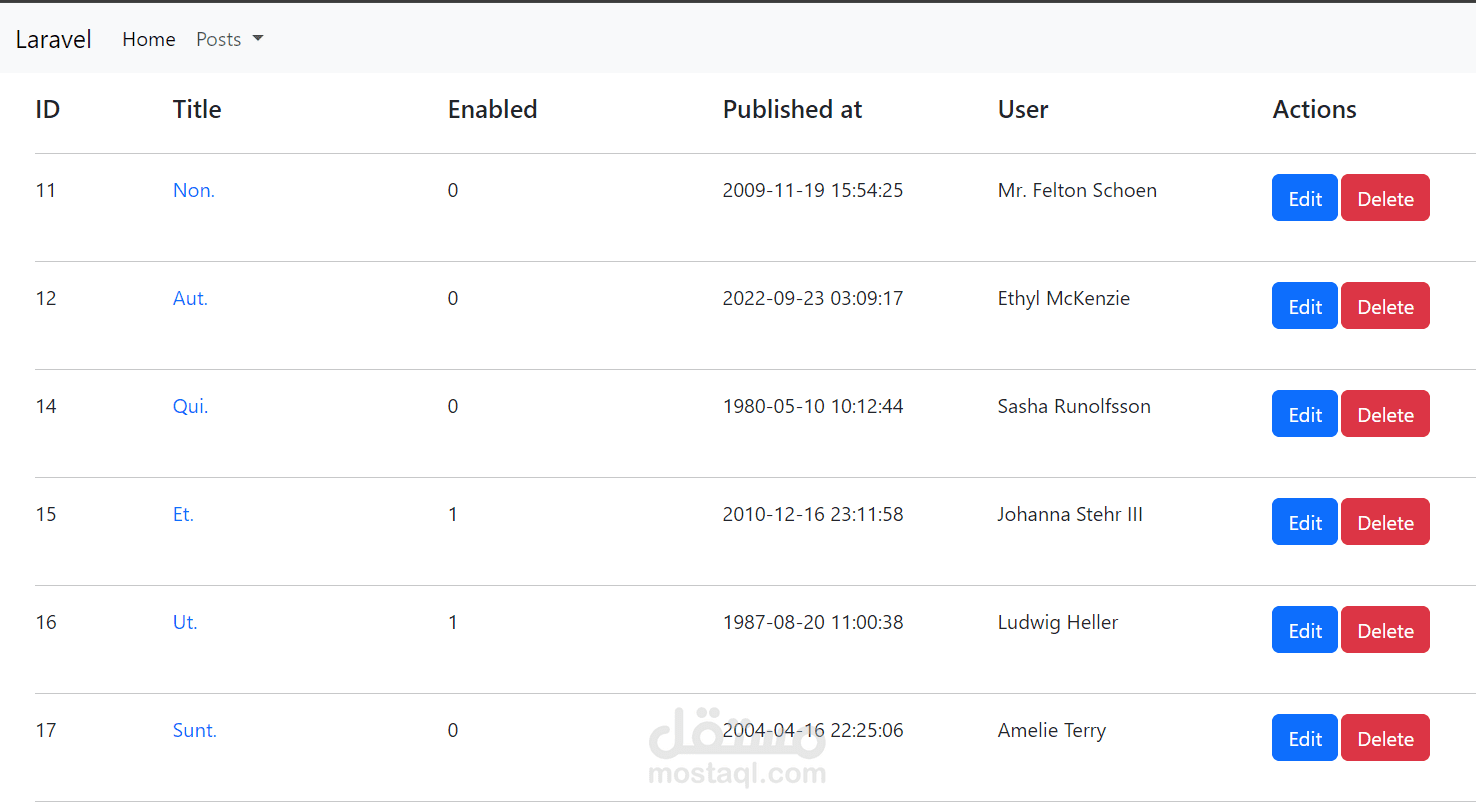1476x805 pixels.
Task: Edit post 16 by Ludwig Heller
Action: (1305, 630)
